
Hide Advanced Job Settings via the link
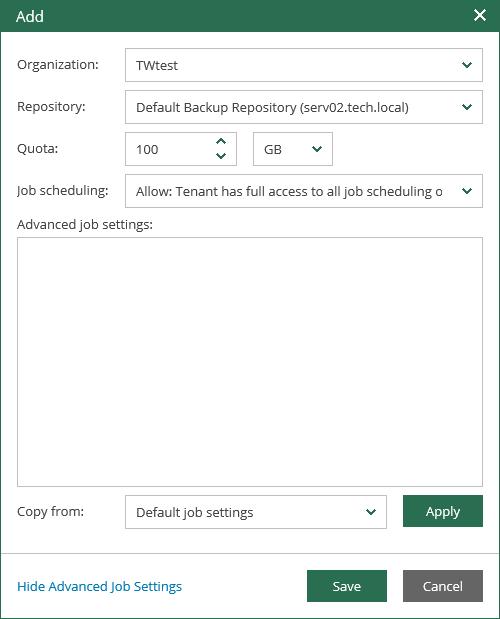tap(99, 587)
